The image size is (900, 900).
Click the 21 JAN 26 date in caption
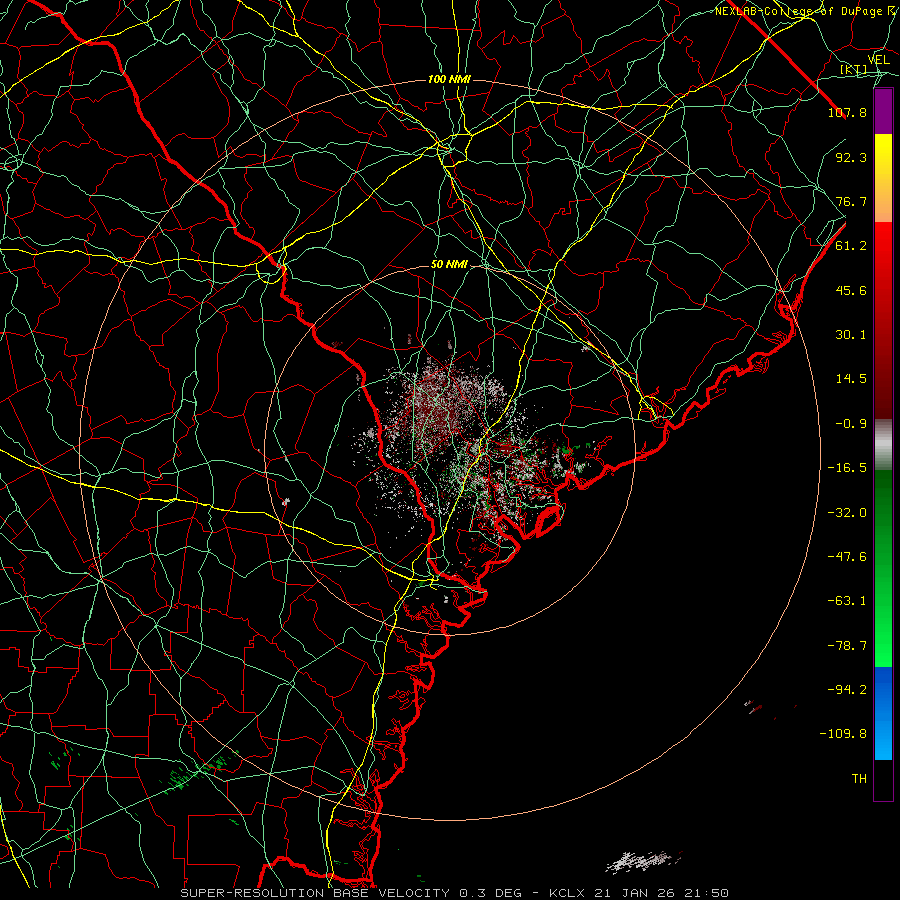[x=635, y=893]
